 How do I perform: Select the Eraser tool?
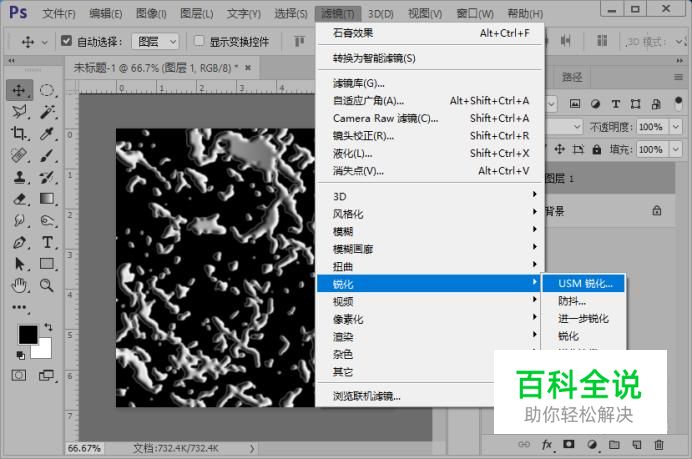click(x=19, y=199)
